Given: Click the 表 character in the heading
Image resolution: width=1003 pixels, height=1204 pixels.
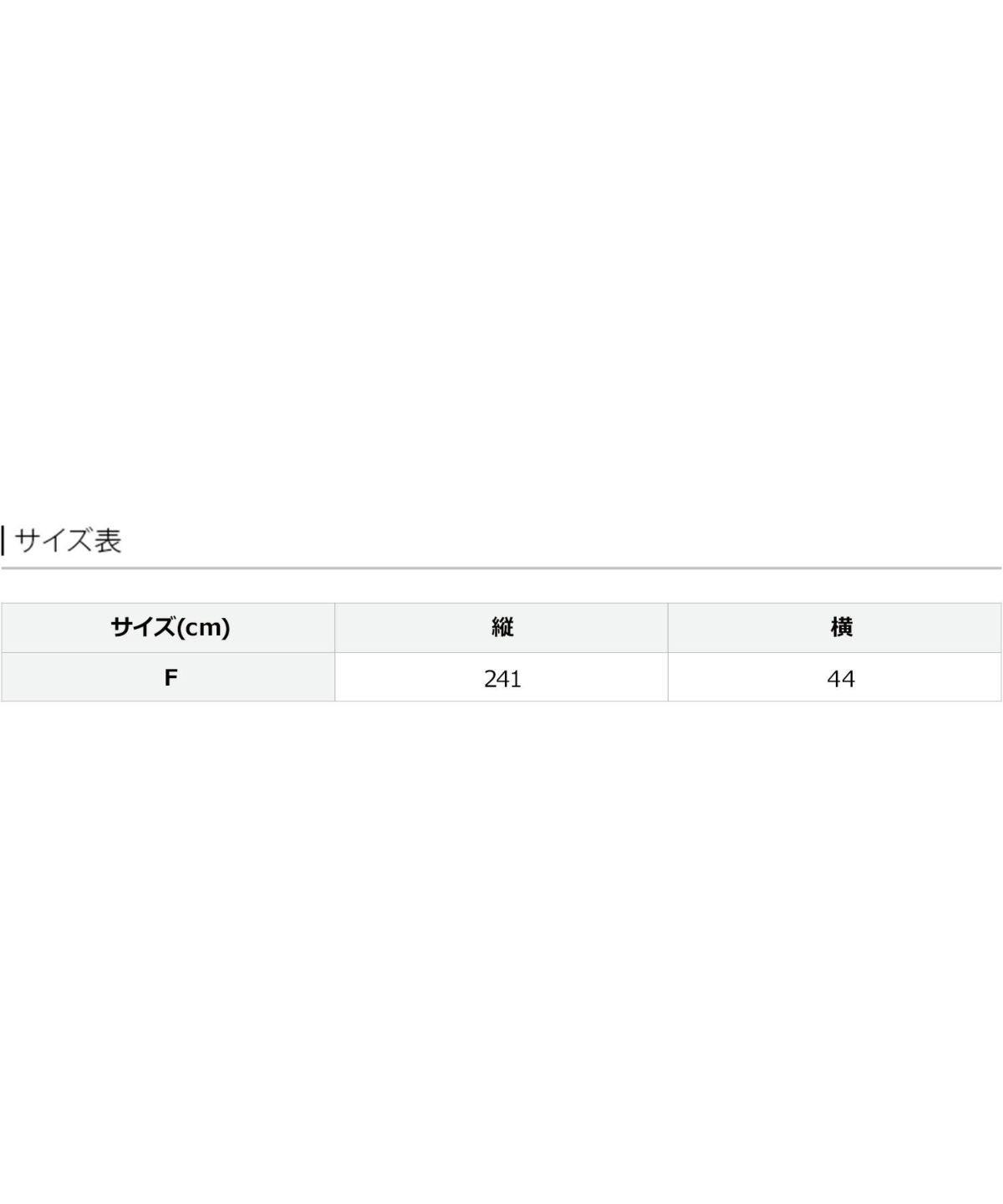Looking at the screenshot, I should click(108, 541).
